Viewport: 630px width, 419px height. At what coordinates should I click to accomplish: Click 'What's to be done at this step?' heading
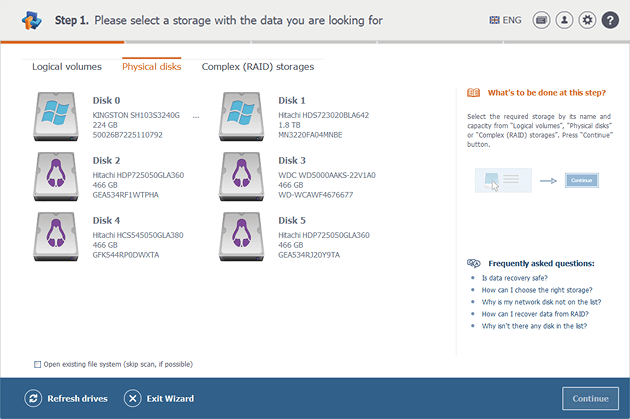point(546,93)
